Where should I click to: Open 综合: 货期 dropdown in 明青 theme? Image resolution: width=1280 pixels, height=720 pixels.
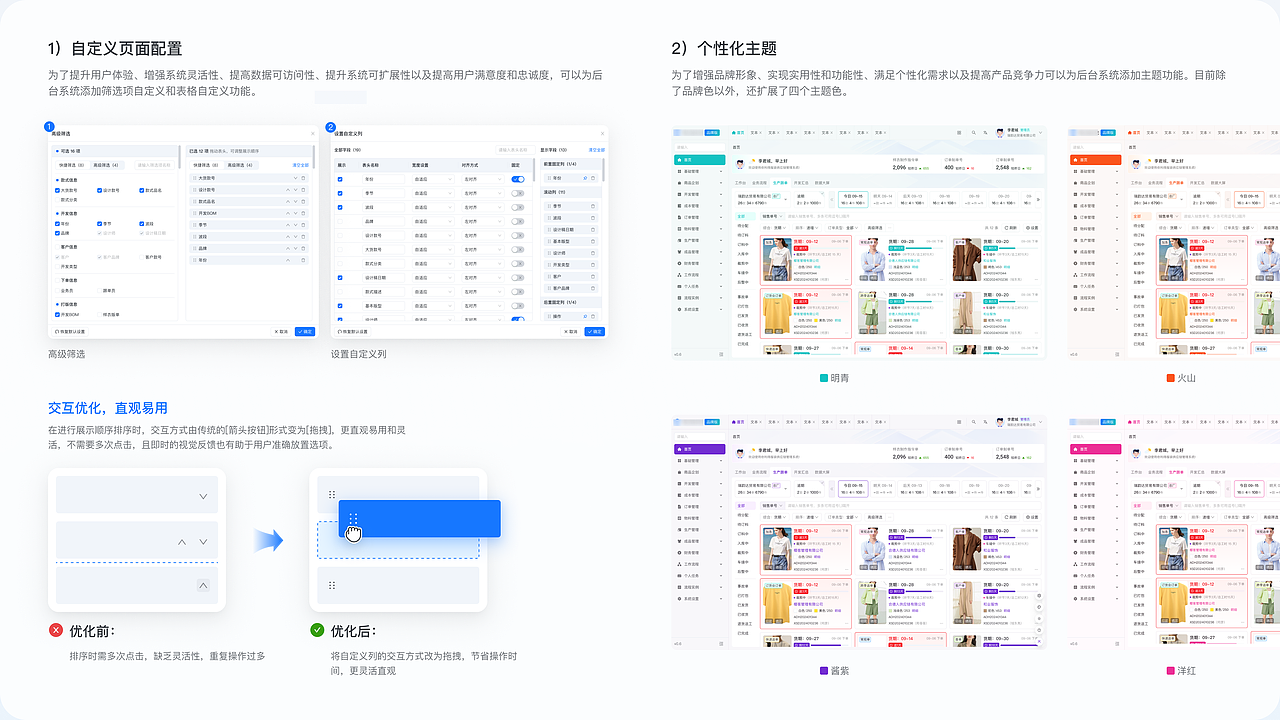pos(775,228)
